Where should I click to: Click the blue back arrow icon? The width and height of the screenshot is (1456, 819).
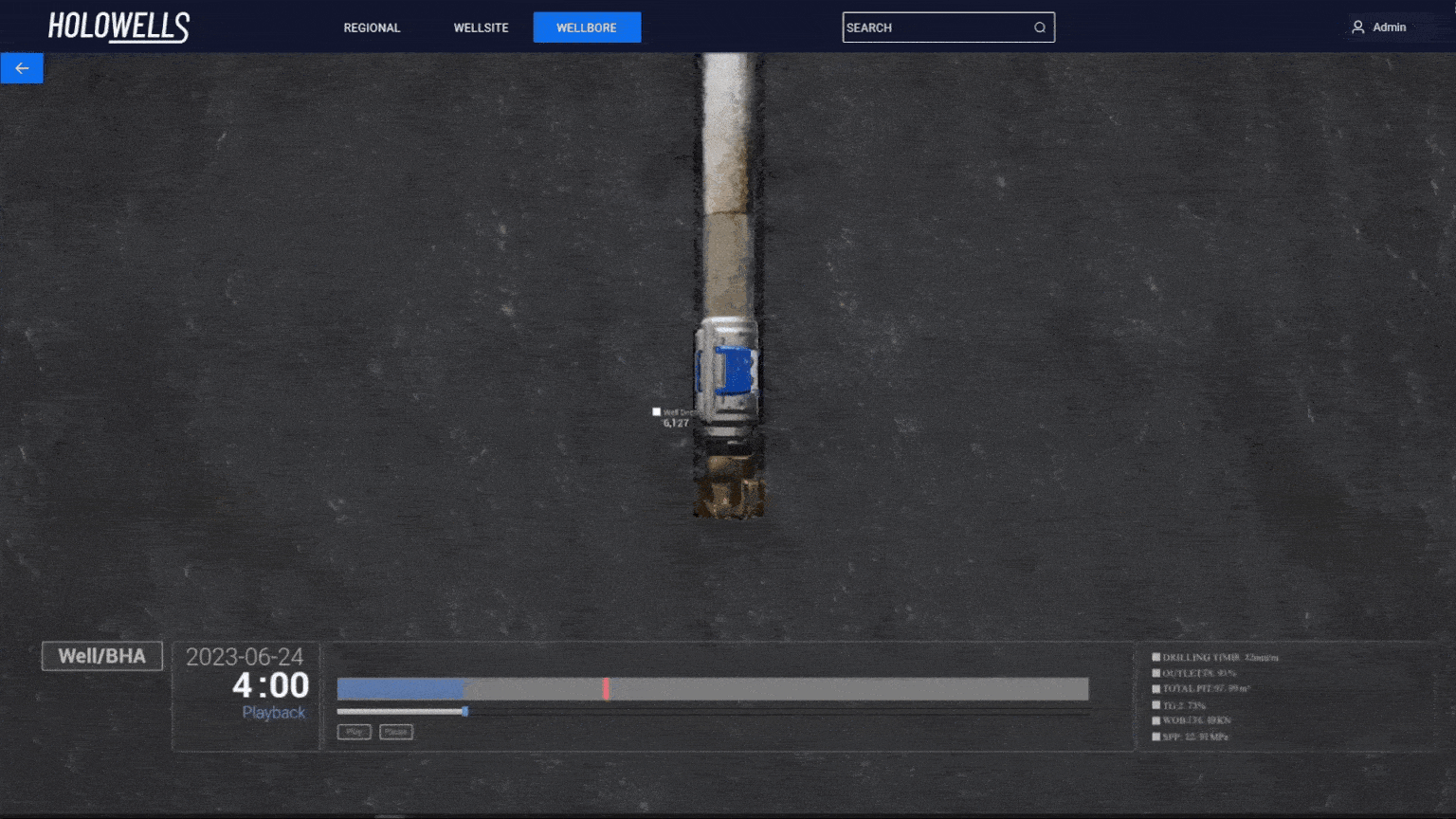click(x=22, y=68)
